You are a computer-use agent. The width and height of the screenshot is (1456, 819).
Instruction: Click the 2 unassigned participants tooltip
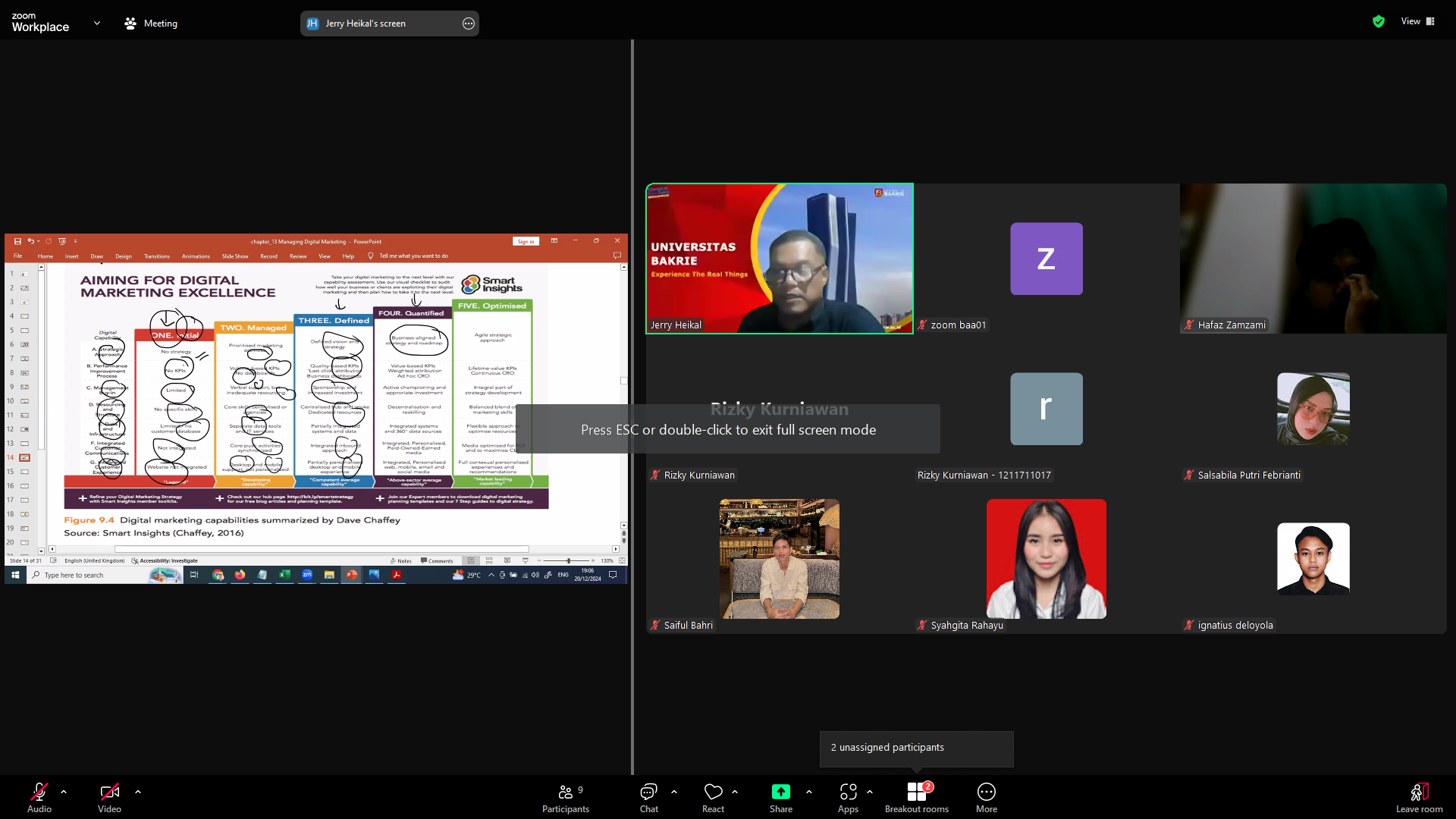click(x=916, y=748)
